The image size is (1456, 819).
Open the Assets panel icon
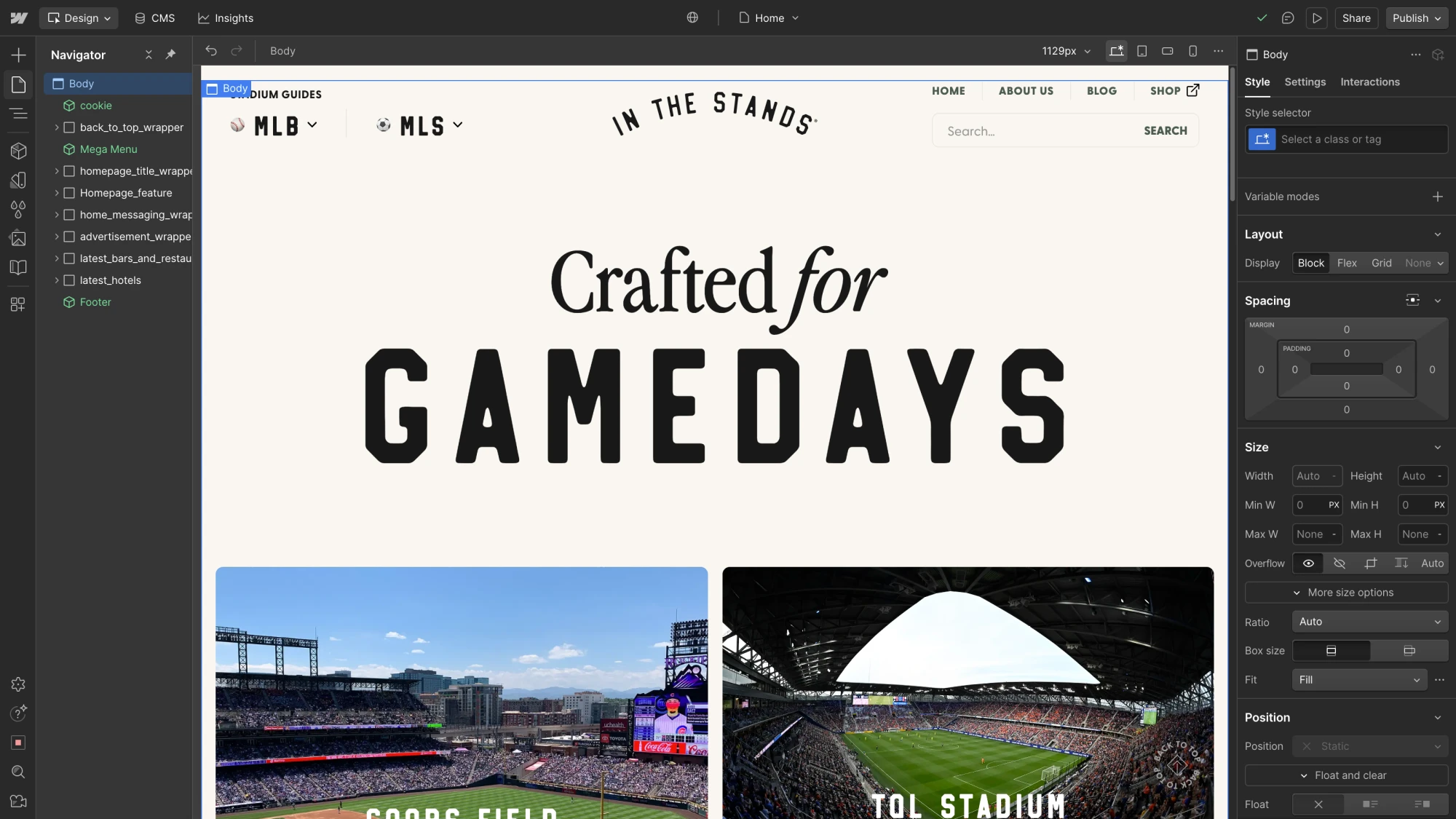(x=18, y=238)
